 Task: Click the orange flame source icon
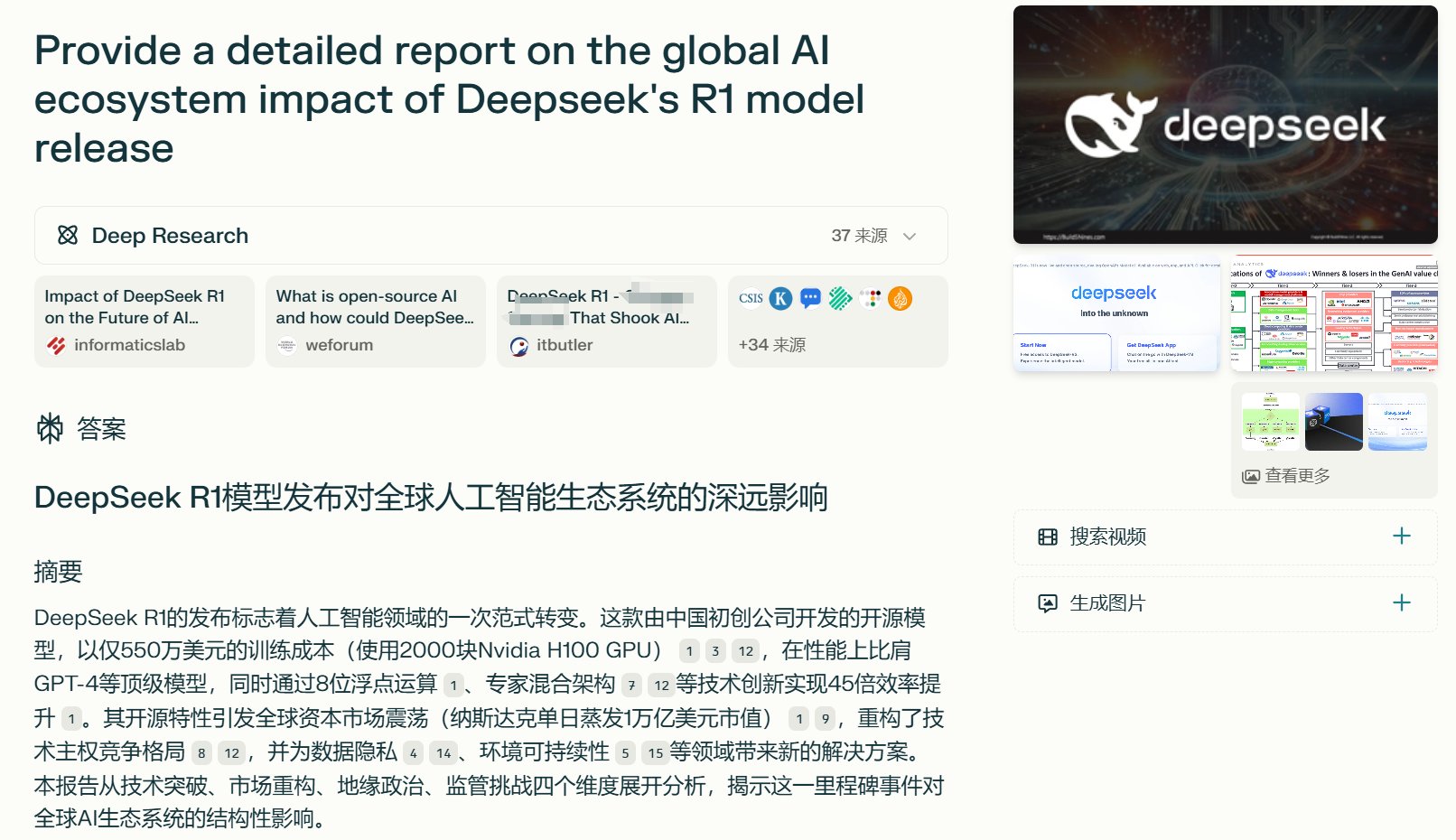pyautogui.click(x=901, y=298)
